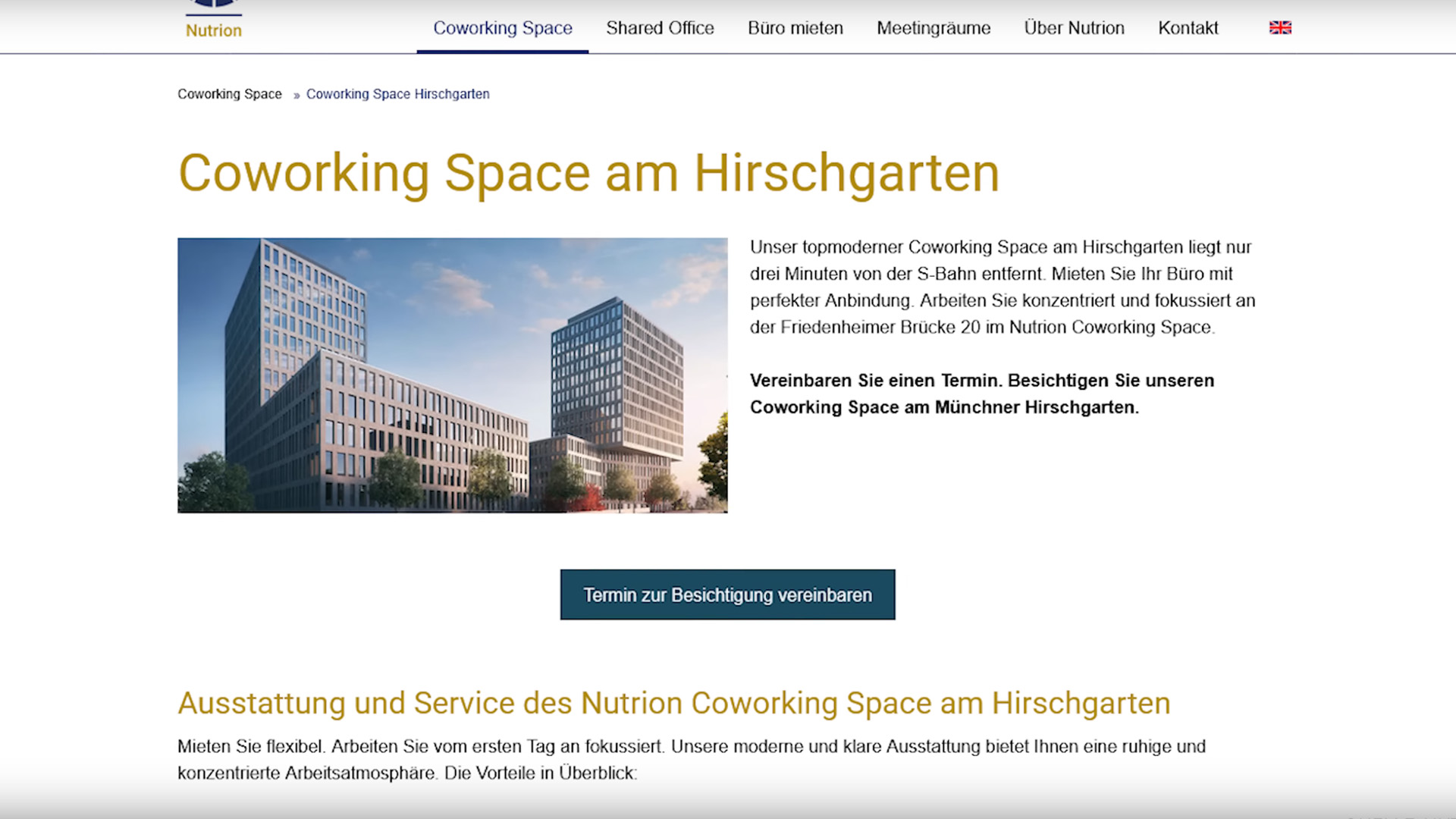The width and height of the screenshot is (1456, 819).
Task: Click the breadcrumb separator arrow
Action: point(297,96)
